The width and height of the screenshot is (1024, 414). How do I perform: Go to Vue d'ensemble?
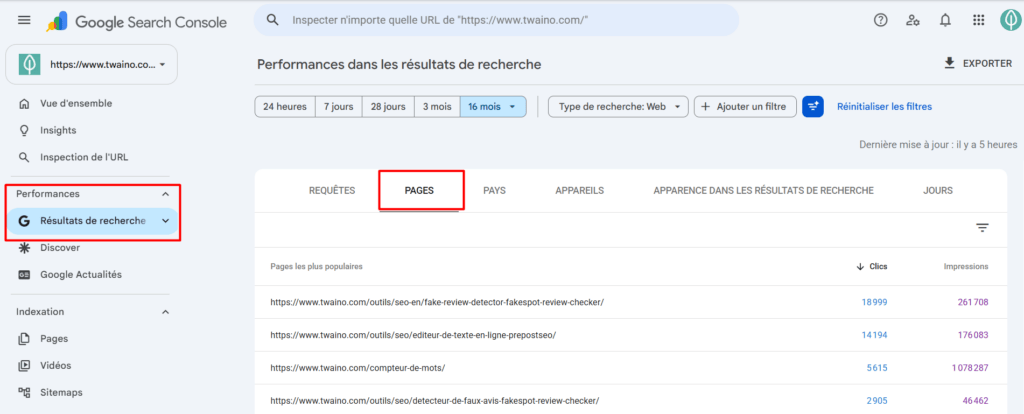[x=76, y=103]
